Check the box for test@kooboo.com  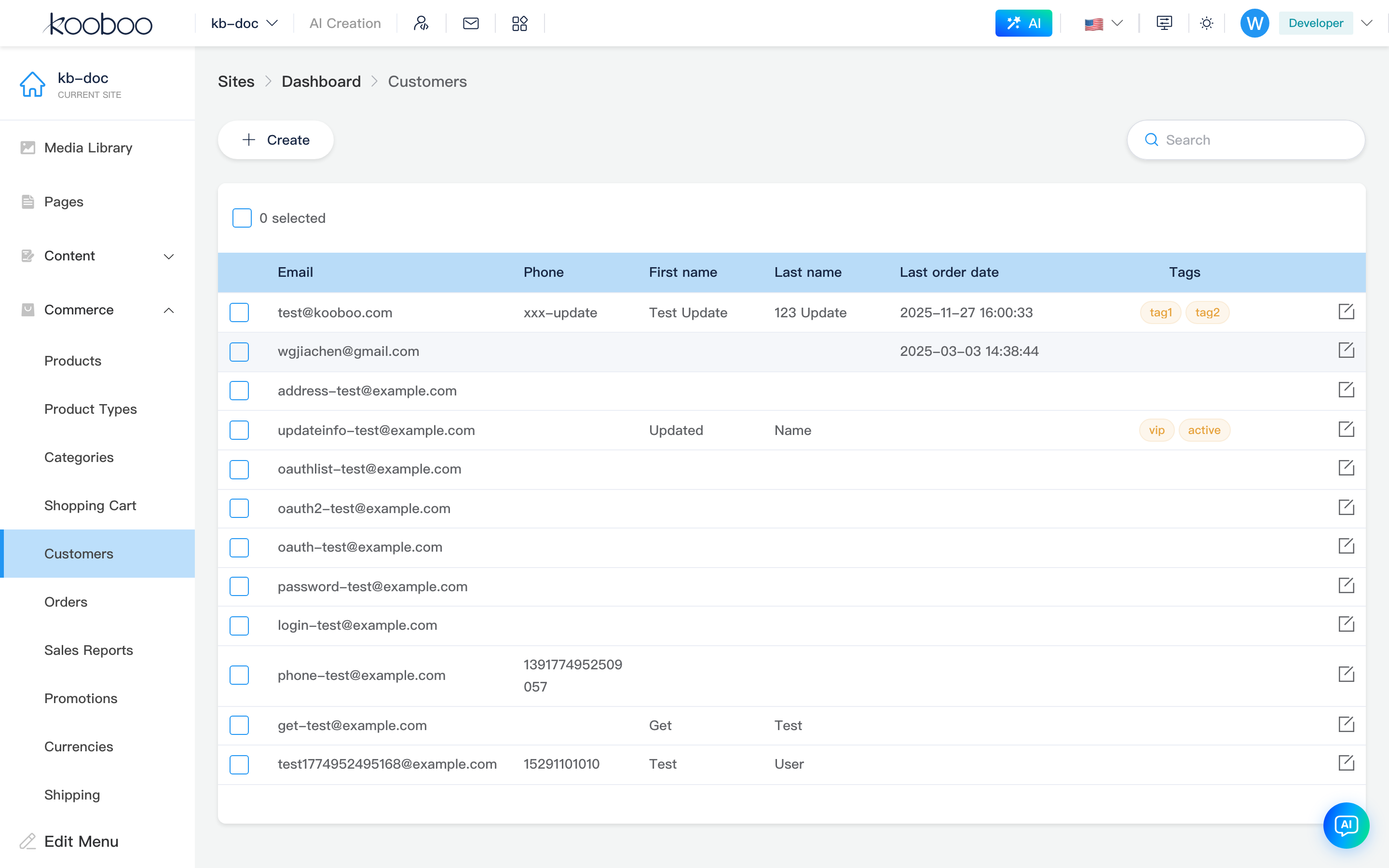pos(239,312)
